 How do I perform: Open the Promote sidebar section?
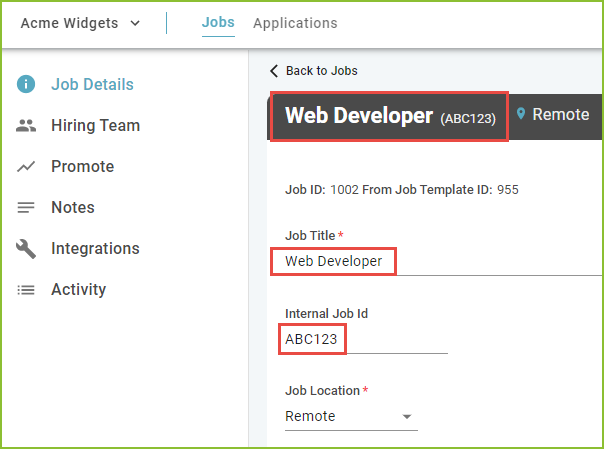[83, 166]
